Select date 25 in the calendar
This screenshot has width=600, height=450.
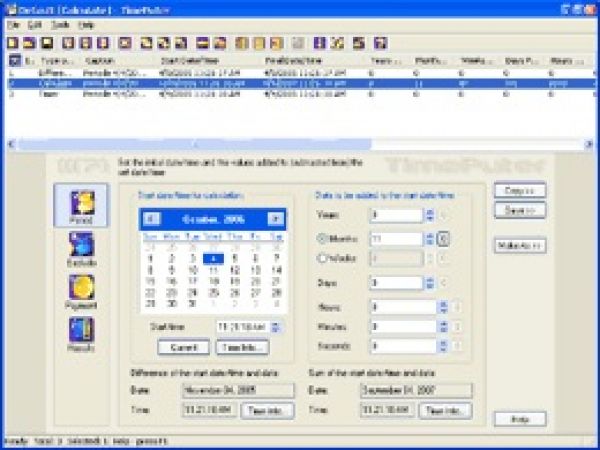[214, 293]
